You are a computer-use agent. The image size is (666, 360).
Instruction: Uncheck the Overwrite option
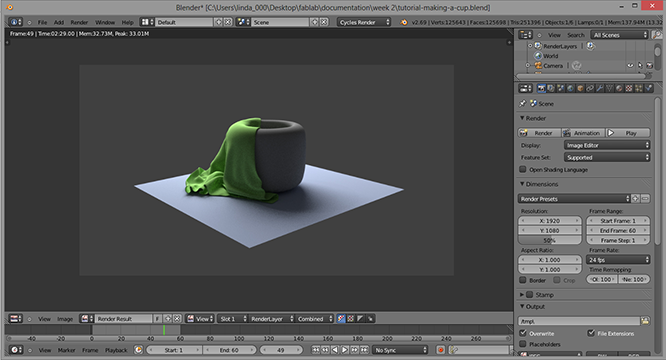(x=523, y=333)
